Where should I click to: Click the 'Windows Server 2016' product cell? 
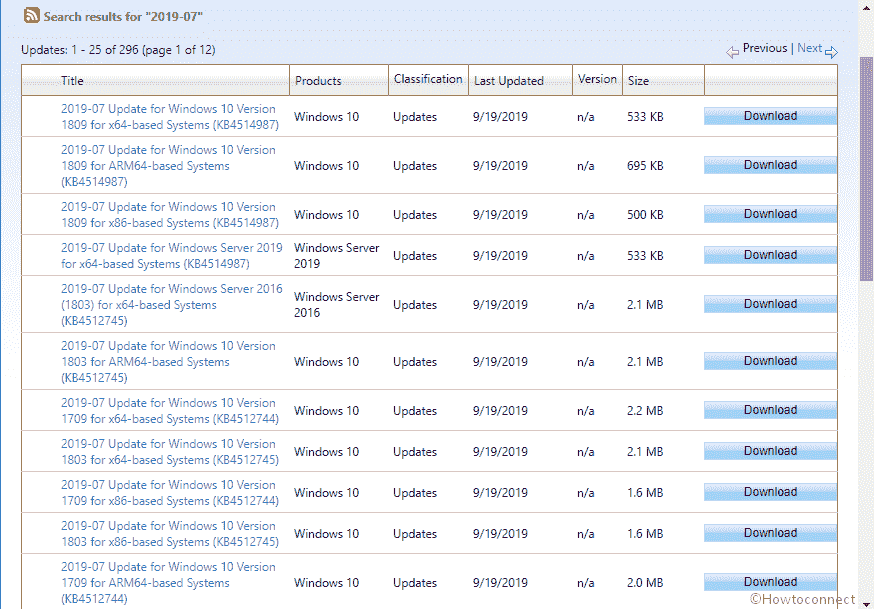click(x=337, y=305)
